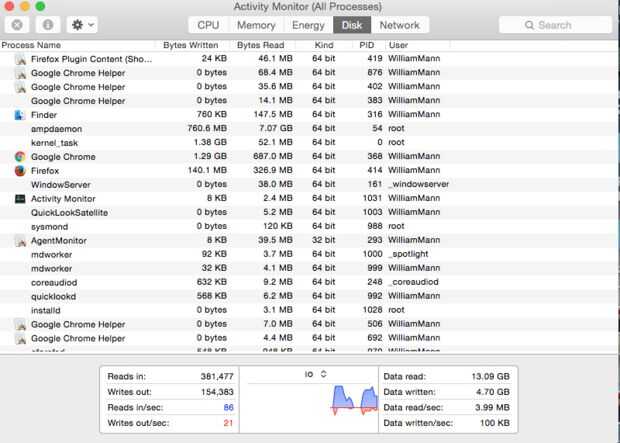
Task: Click icon of Google Chrome Helper PID 506
Action: coord(20,324)
